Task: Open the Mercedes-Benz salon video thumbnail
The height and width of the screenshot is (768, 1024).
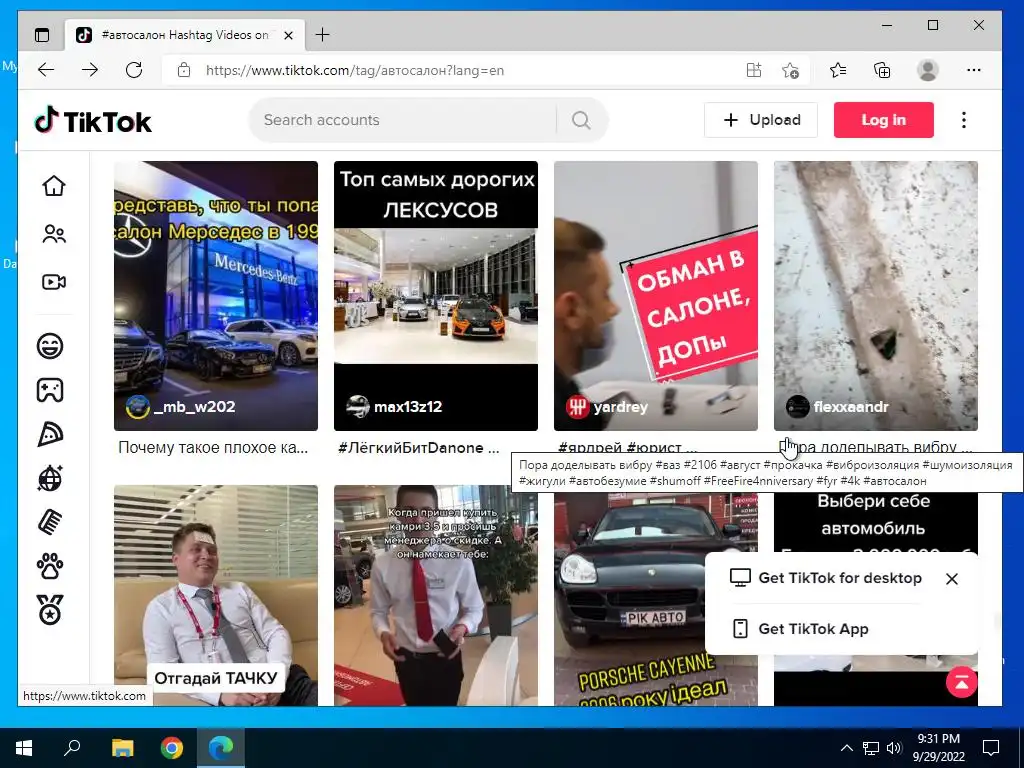Action: tap(216, 296)
